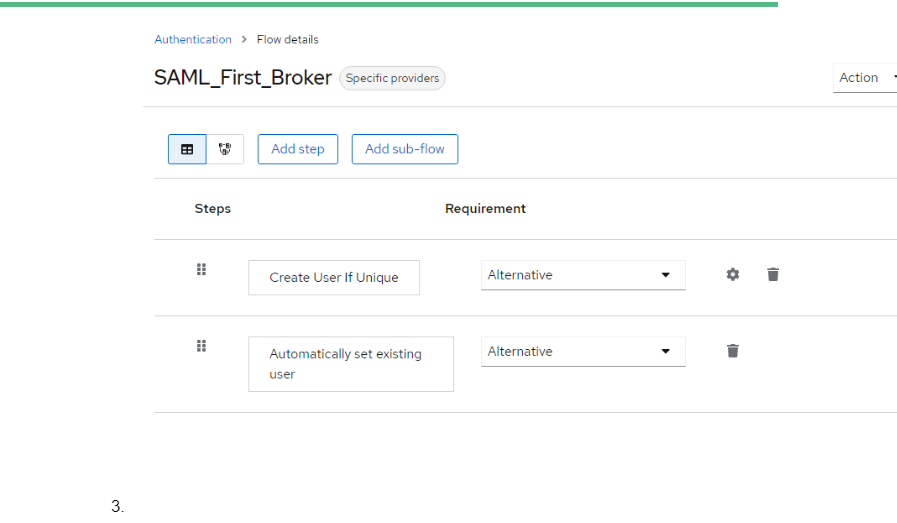This screenshot has width=897, height=523.
Task: Open requirement dropdown for Create User If Unique
Action: [x=583, y=275]
